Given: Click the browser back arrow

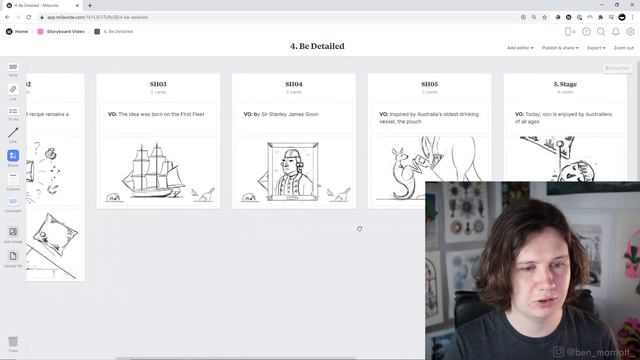Looking at the screenshot, I should pyautogui.click(x=7, y=17).
